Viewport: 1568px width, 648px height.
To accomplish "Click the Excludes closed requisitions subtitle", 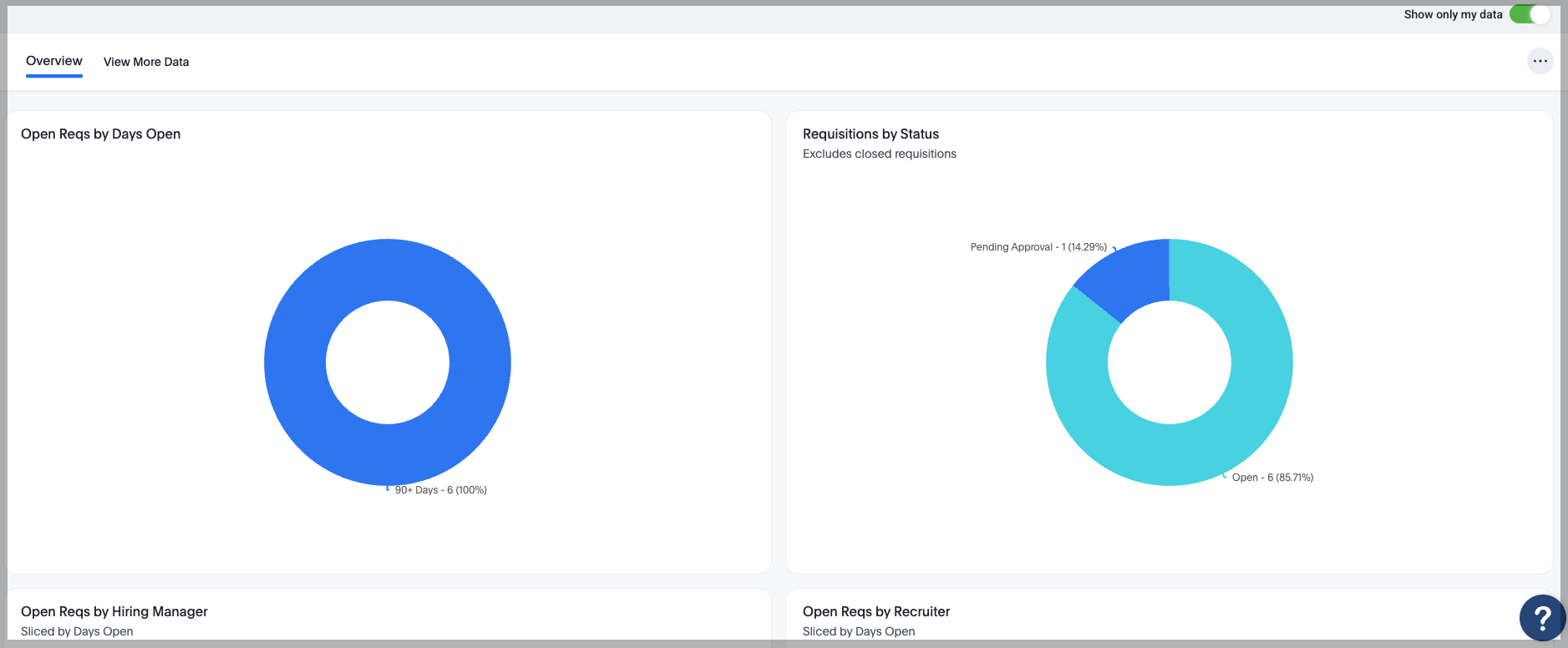I will (880, 154).
